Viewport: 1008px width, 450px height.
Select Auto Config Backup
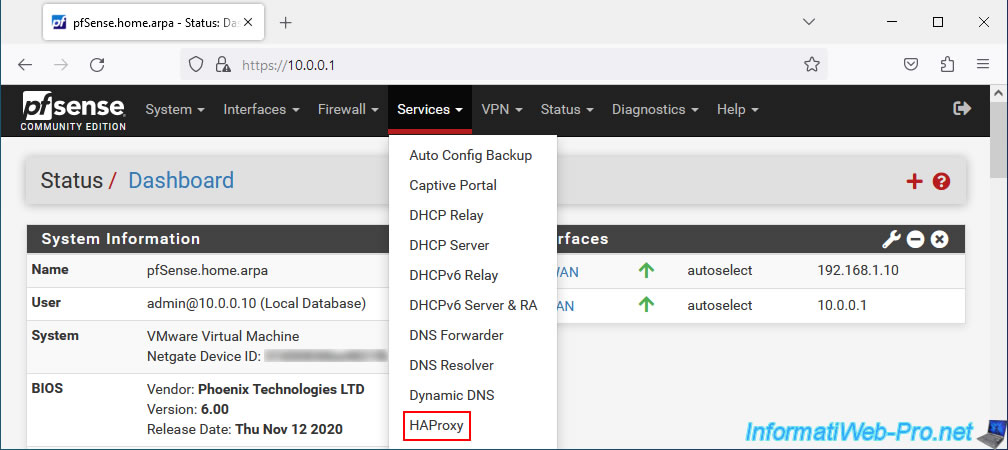click(471, 156)
